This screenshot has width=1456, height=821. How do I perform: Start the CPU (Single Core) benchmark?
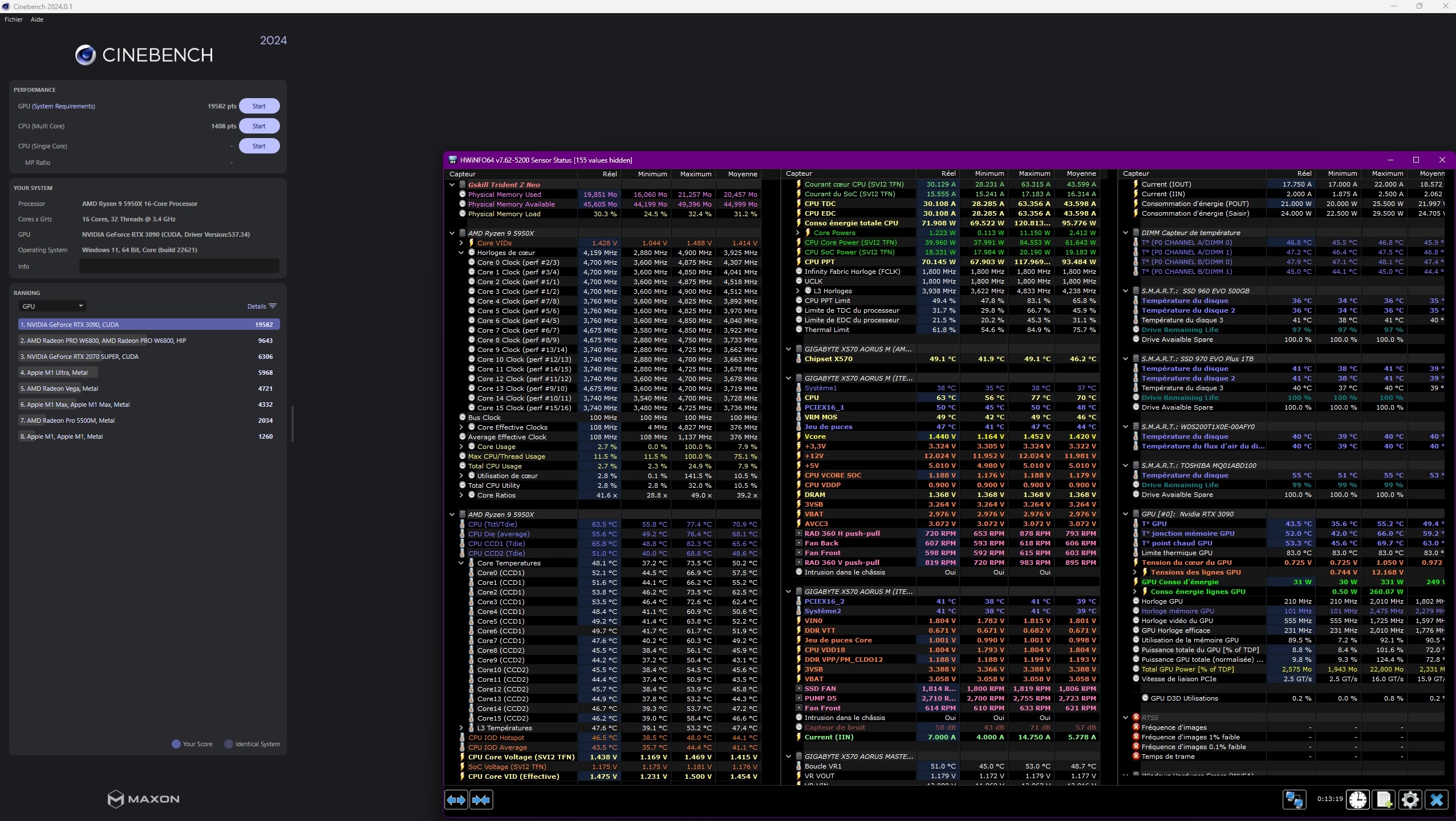(259, 146)
